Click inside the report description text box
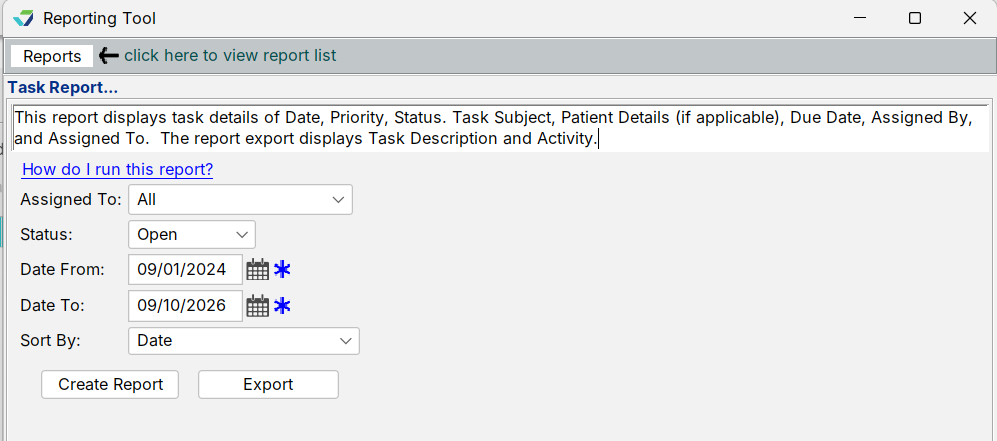The image size is (997, 441). (500, 128)
